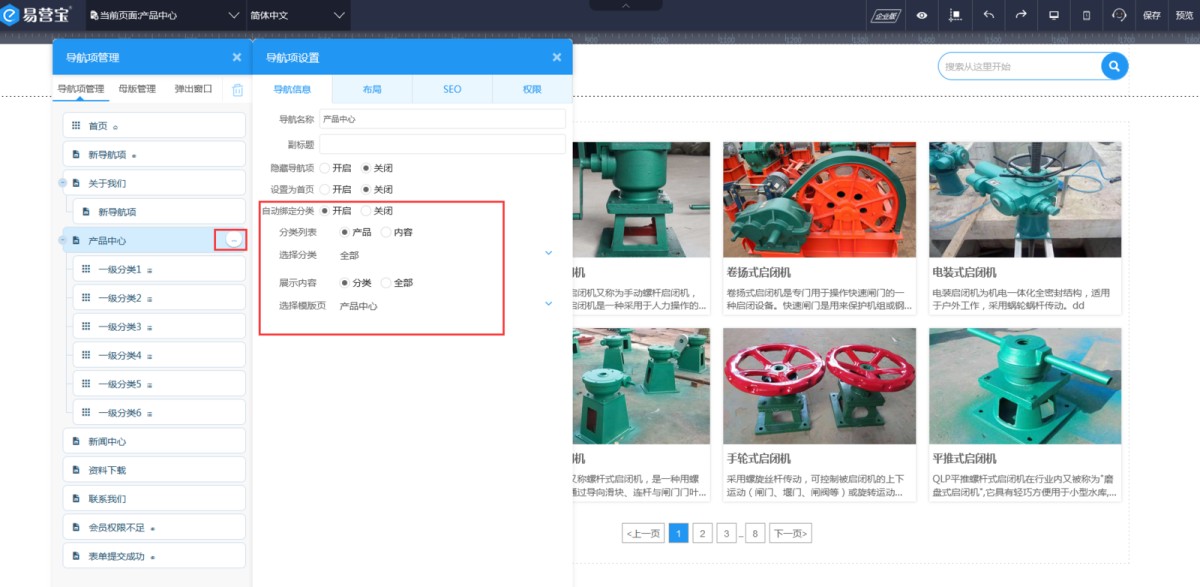Select 内容 radio for 分类列表
Screen dimensions: 1200x587
386,232
